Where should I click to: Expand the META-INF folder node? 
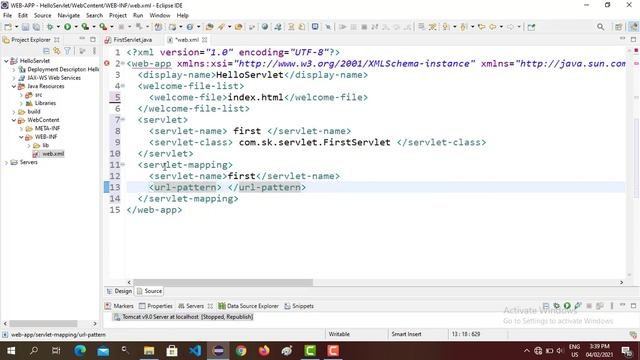click(21, 129)
